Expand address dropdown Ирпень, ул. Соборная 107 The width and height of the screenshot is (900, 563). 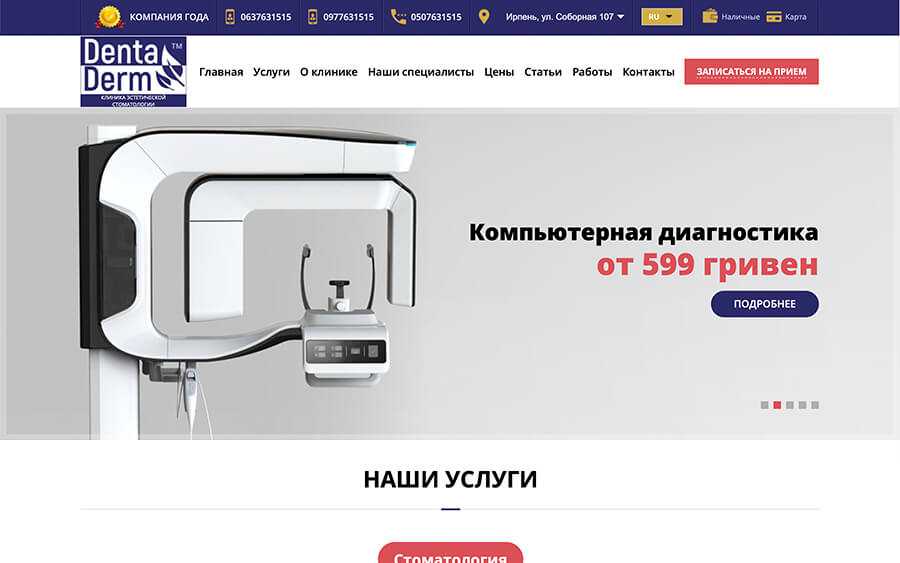tap(565, 17)
